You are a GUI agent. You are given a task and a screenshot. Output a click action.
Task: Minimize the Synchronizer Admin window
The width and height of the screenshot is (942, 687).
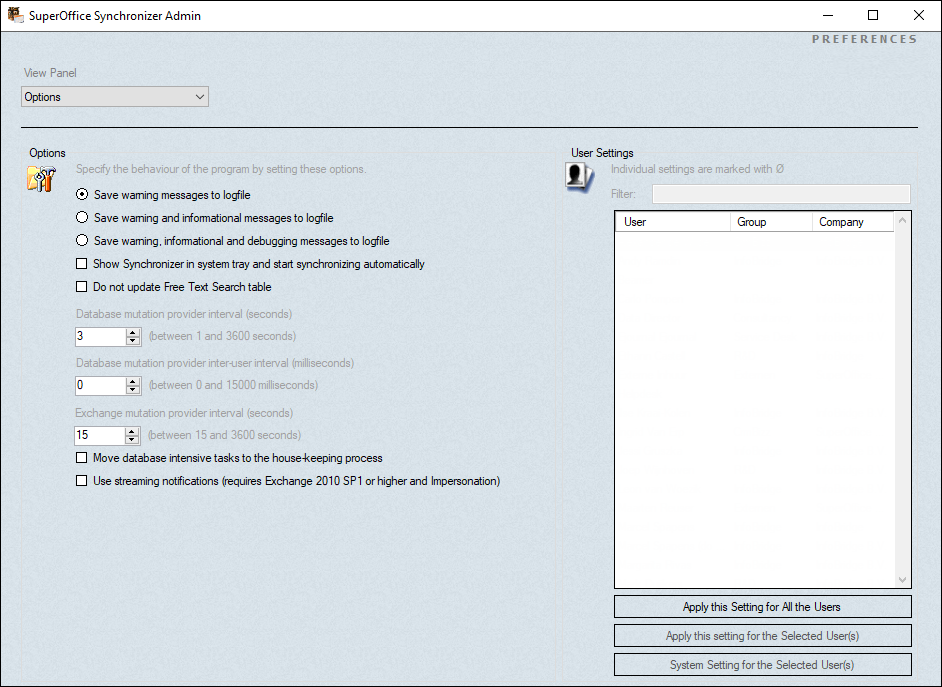click(x=828, y=16)
